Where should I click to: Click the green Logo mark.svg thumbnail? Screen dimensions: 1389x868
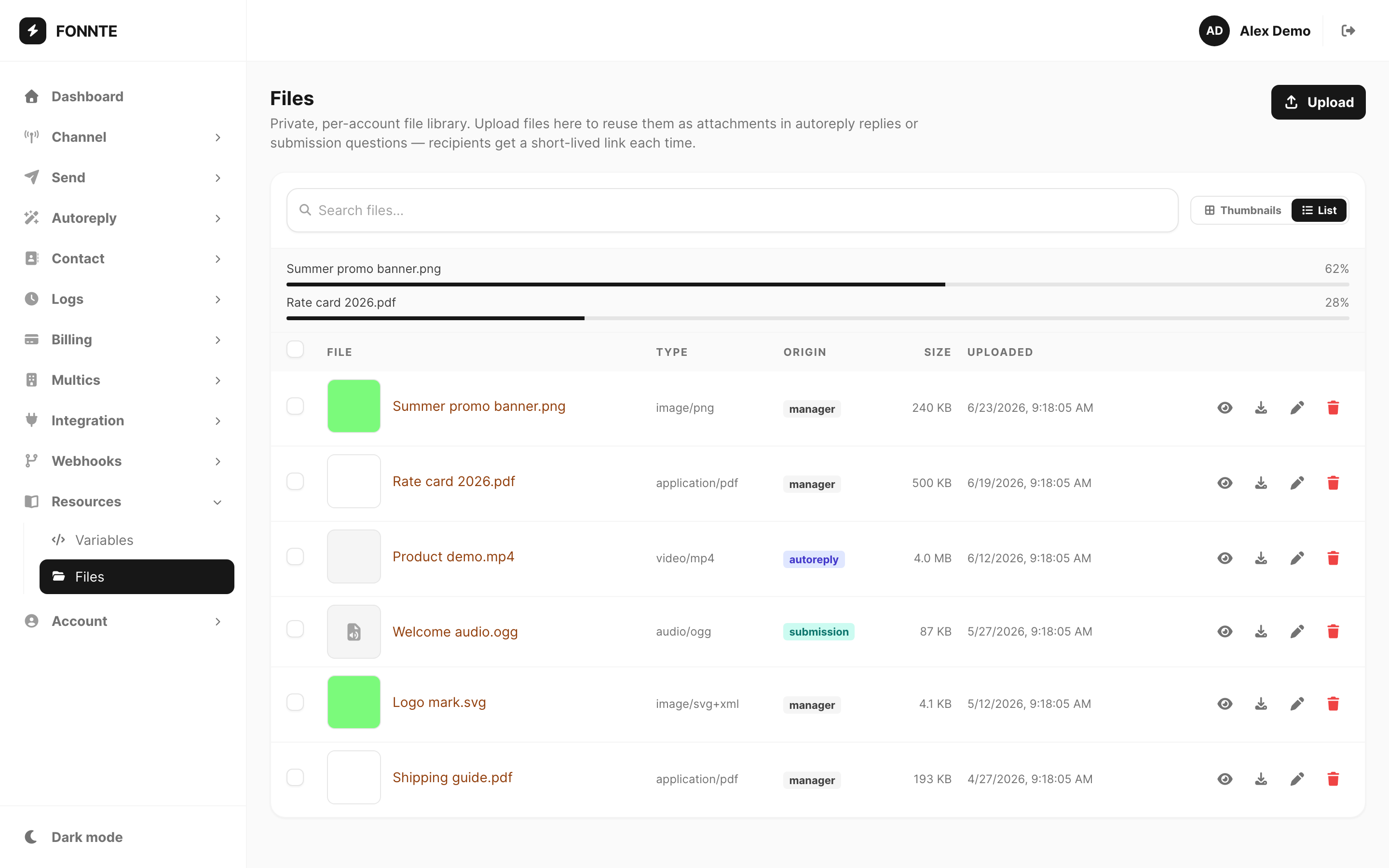tap(354, 702)
